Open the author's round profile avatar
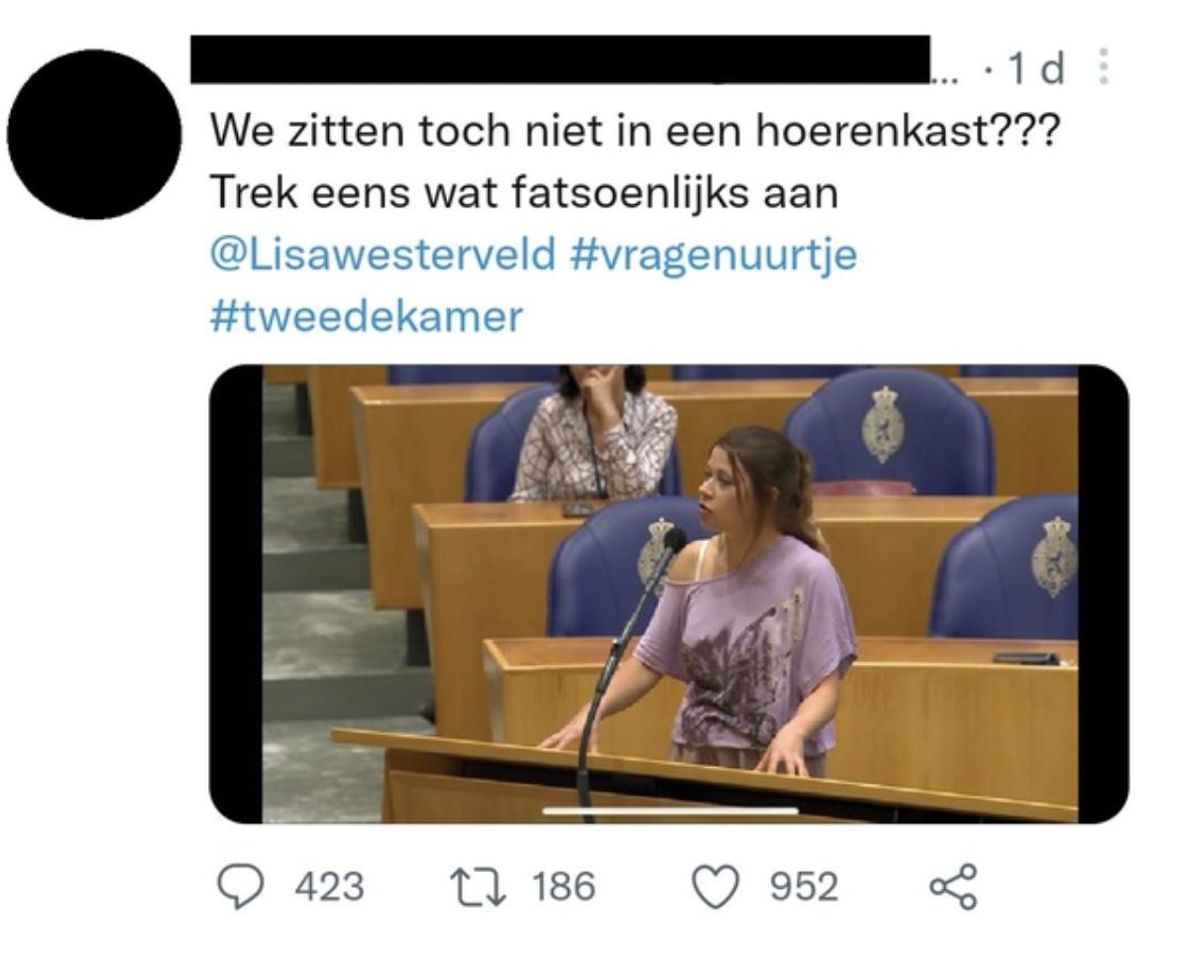 tap(93, 133)
